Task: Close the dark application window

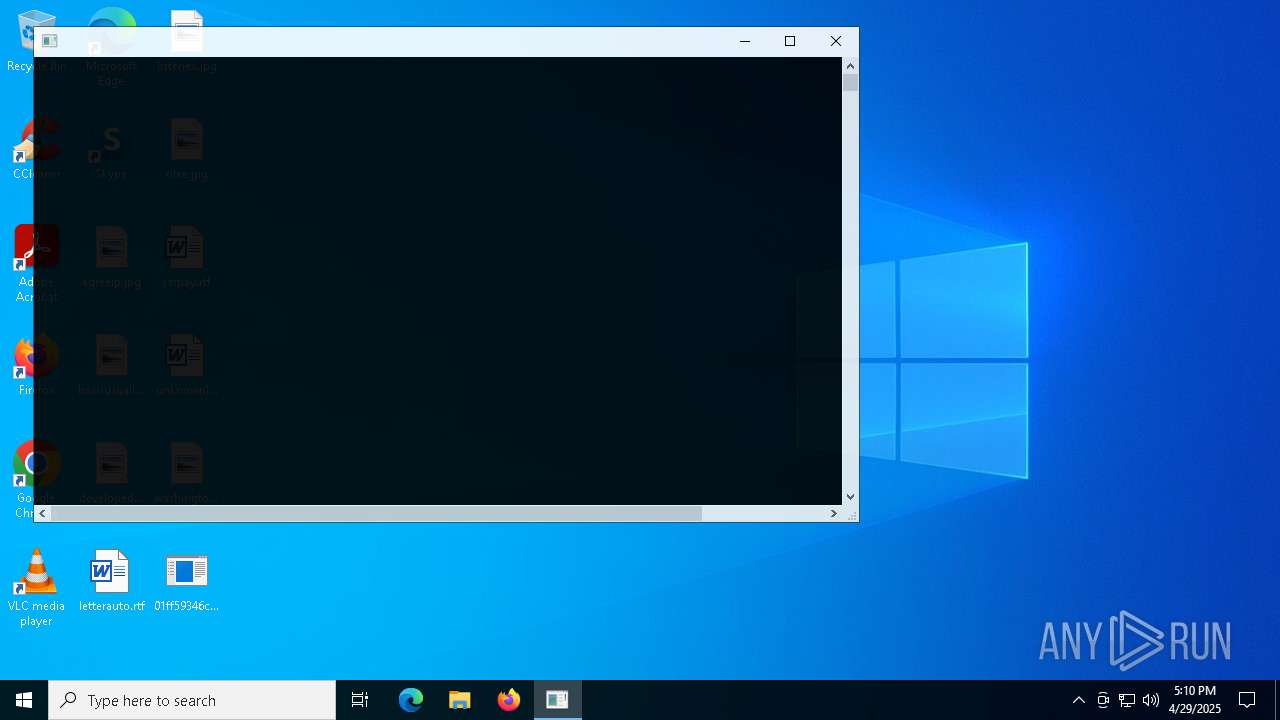Action: point(836,41)
